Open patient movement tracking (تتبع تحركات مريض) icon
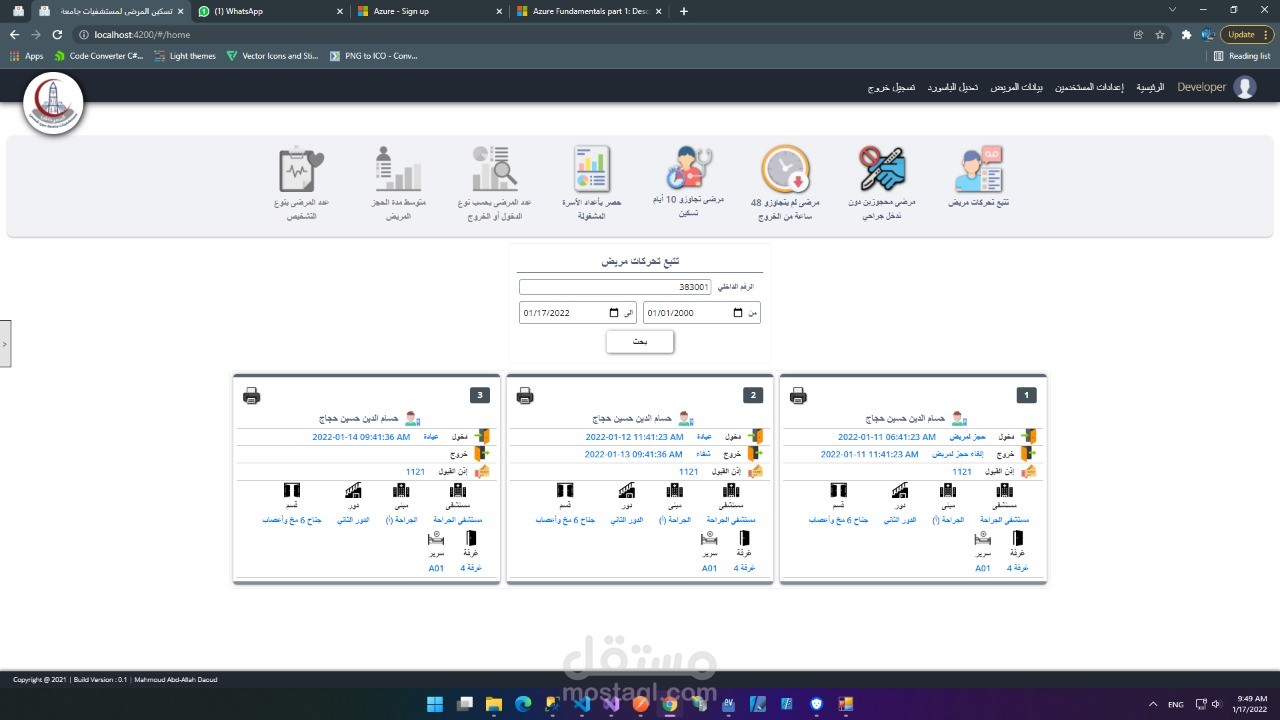This screenshot has width=1280, height=720. pyautogui.click(x=979, y=169)
